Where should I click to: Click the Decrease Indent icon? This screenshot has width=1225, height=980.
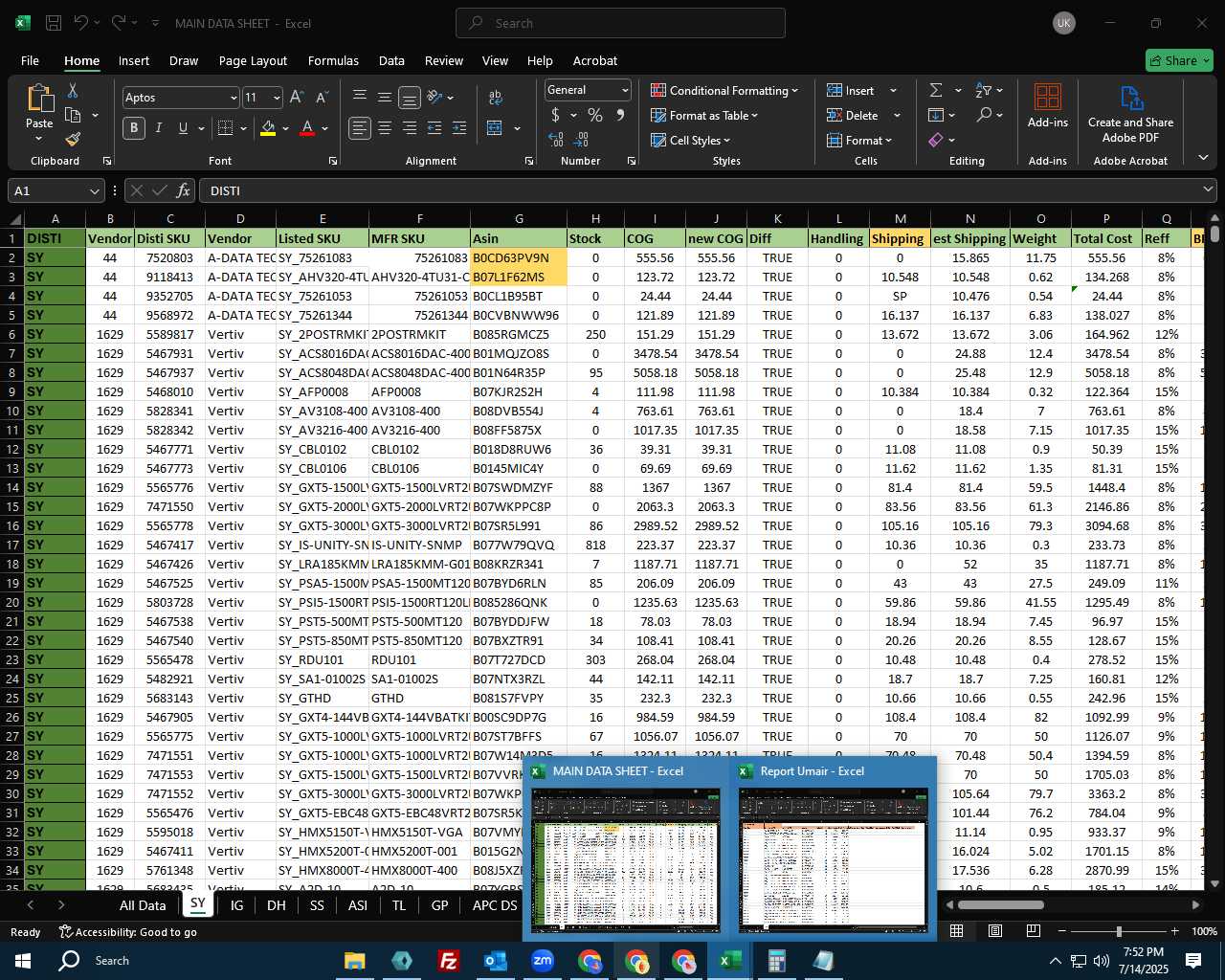pos(434,128)
